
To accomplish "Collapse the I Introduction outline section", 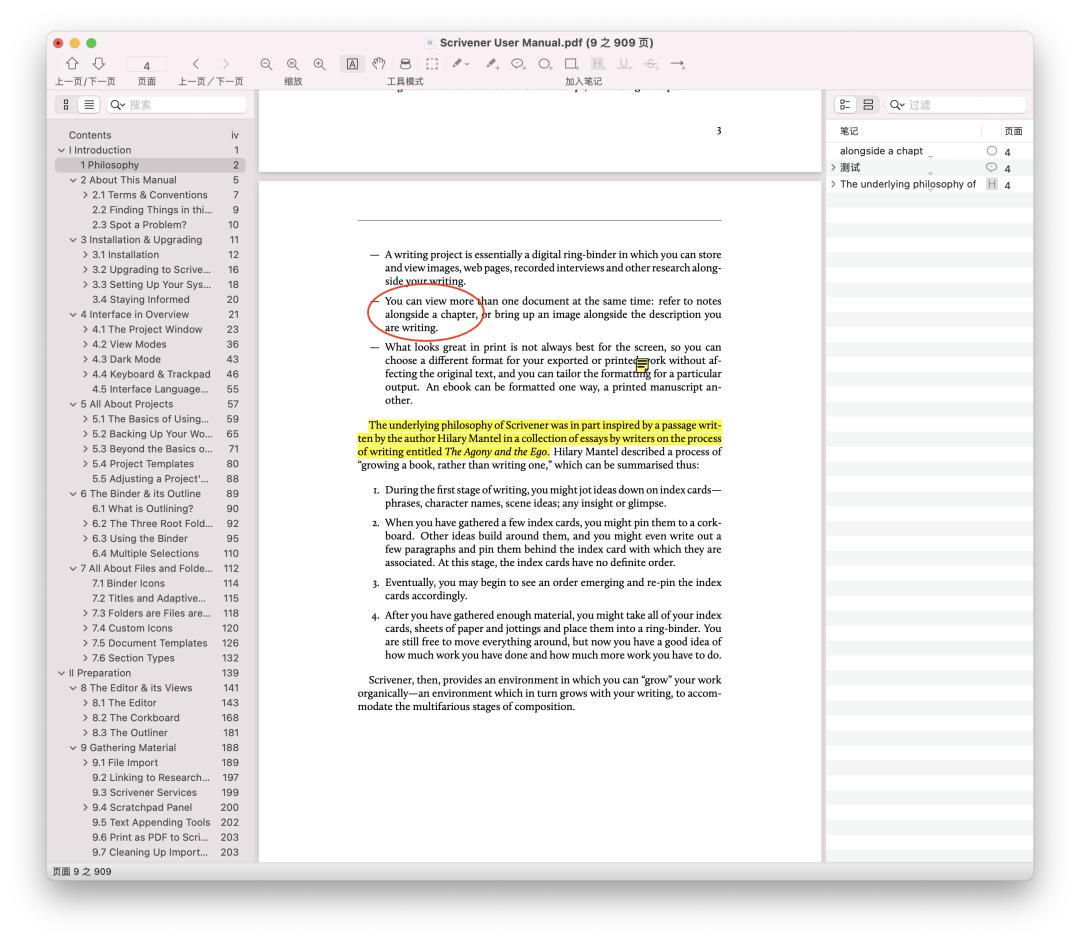I will (x=61, y=150).
